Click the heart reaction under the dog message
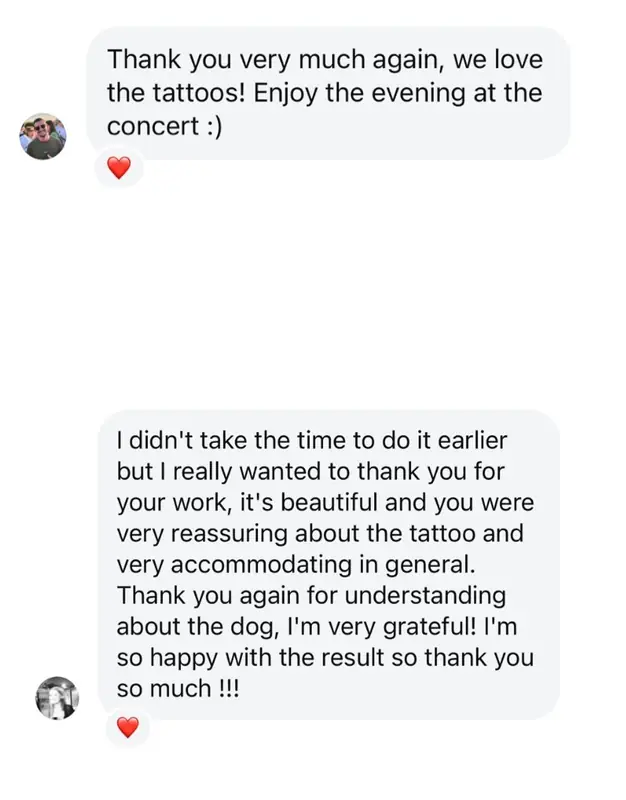 tap(127, 728)
